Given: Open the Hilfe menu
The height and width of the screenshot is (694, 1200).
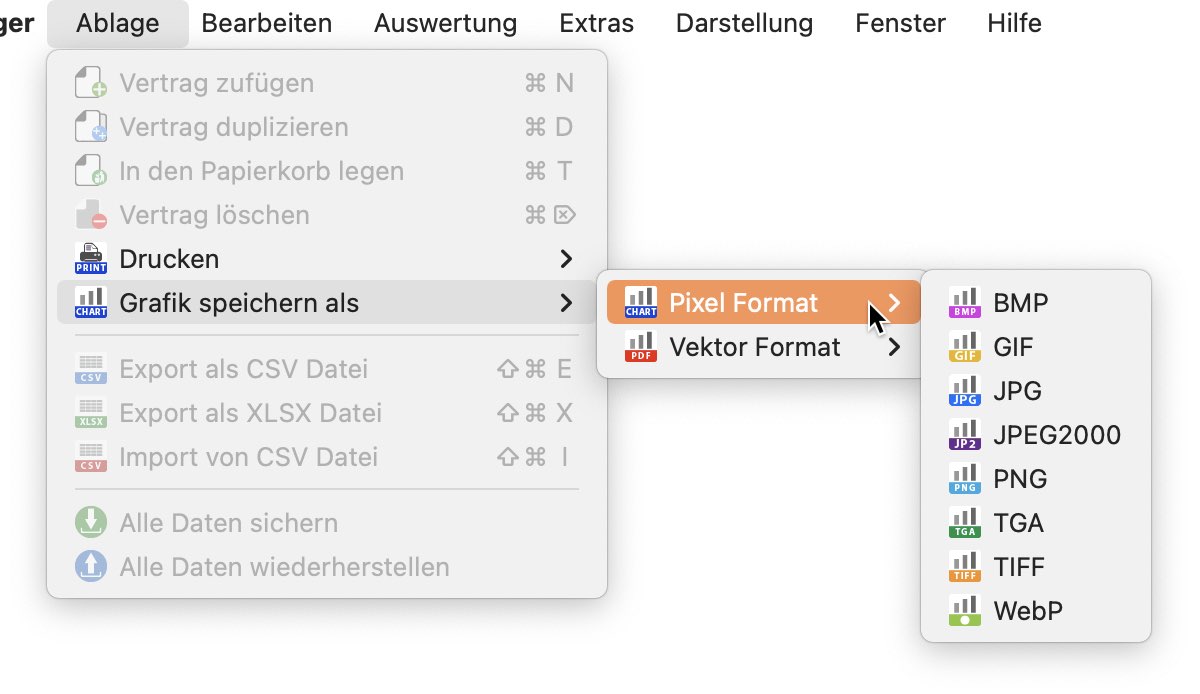Looking at the screenshot, I should 1014,23.
